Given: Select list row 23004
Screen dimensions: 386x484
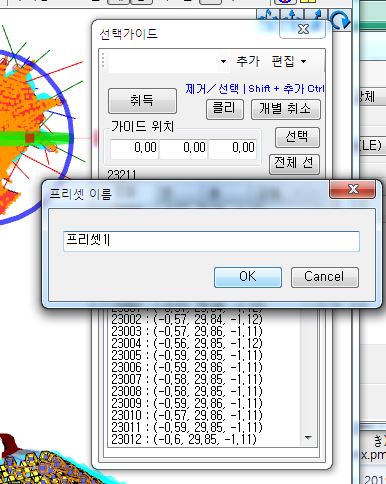Looking at the screenshot, I should (x=187, y=343).
